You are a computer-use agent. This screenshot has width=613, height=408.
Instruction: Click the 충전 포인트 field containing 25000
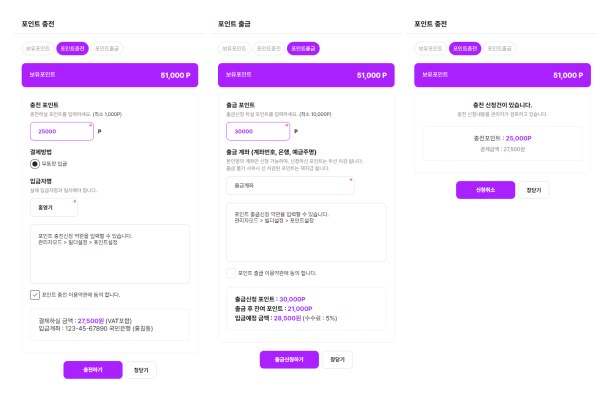click(62, 131)
